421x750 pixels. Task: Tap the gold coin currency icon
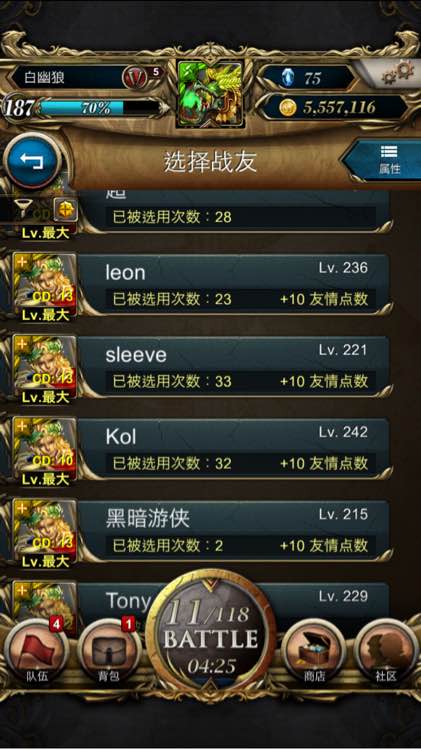pyautogui.click(x=288, y=108)
